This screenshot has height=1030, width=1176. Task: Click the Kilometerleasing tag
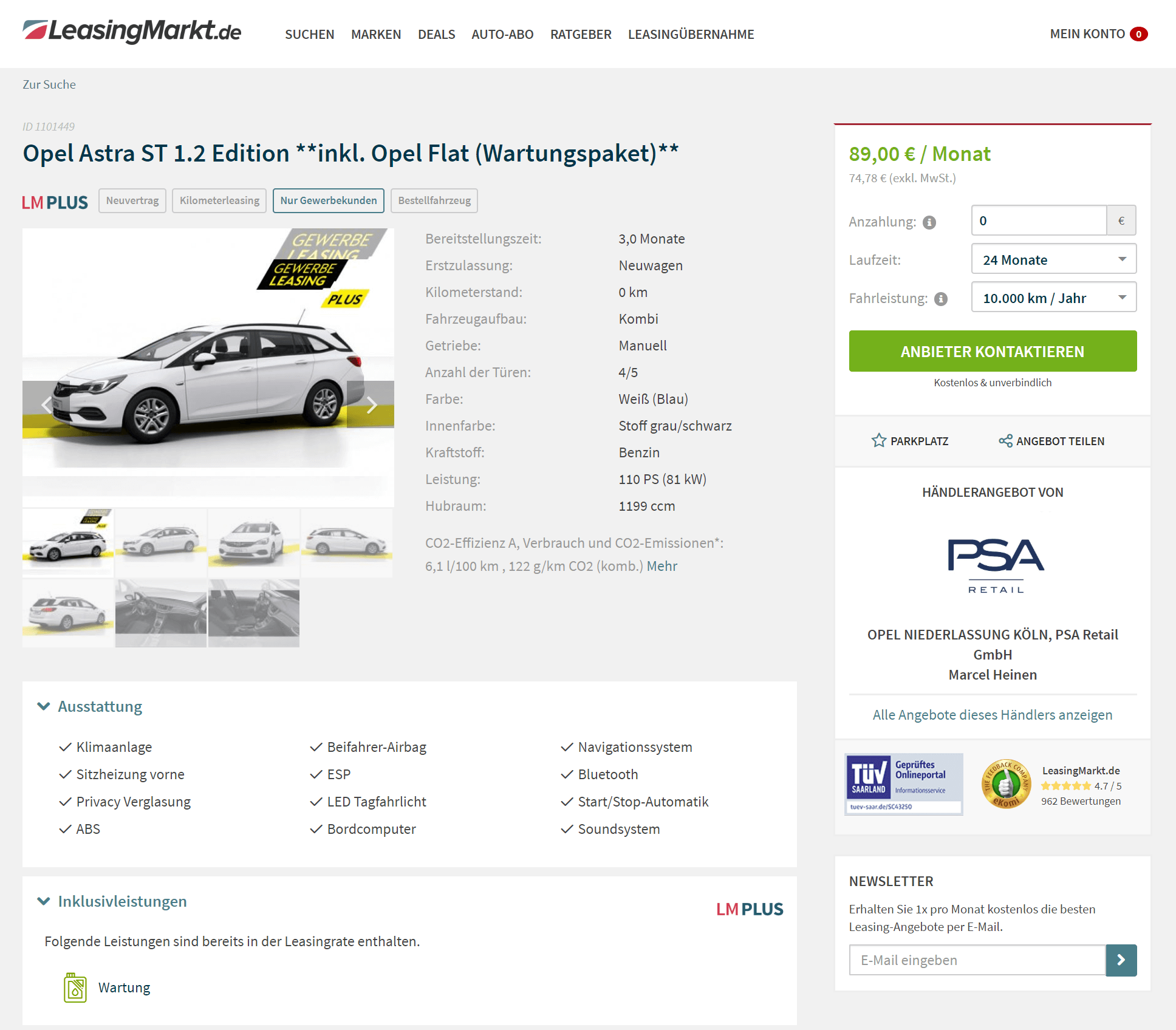[x=219, y=200]
